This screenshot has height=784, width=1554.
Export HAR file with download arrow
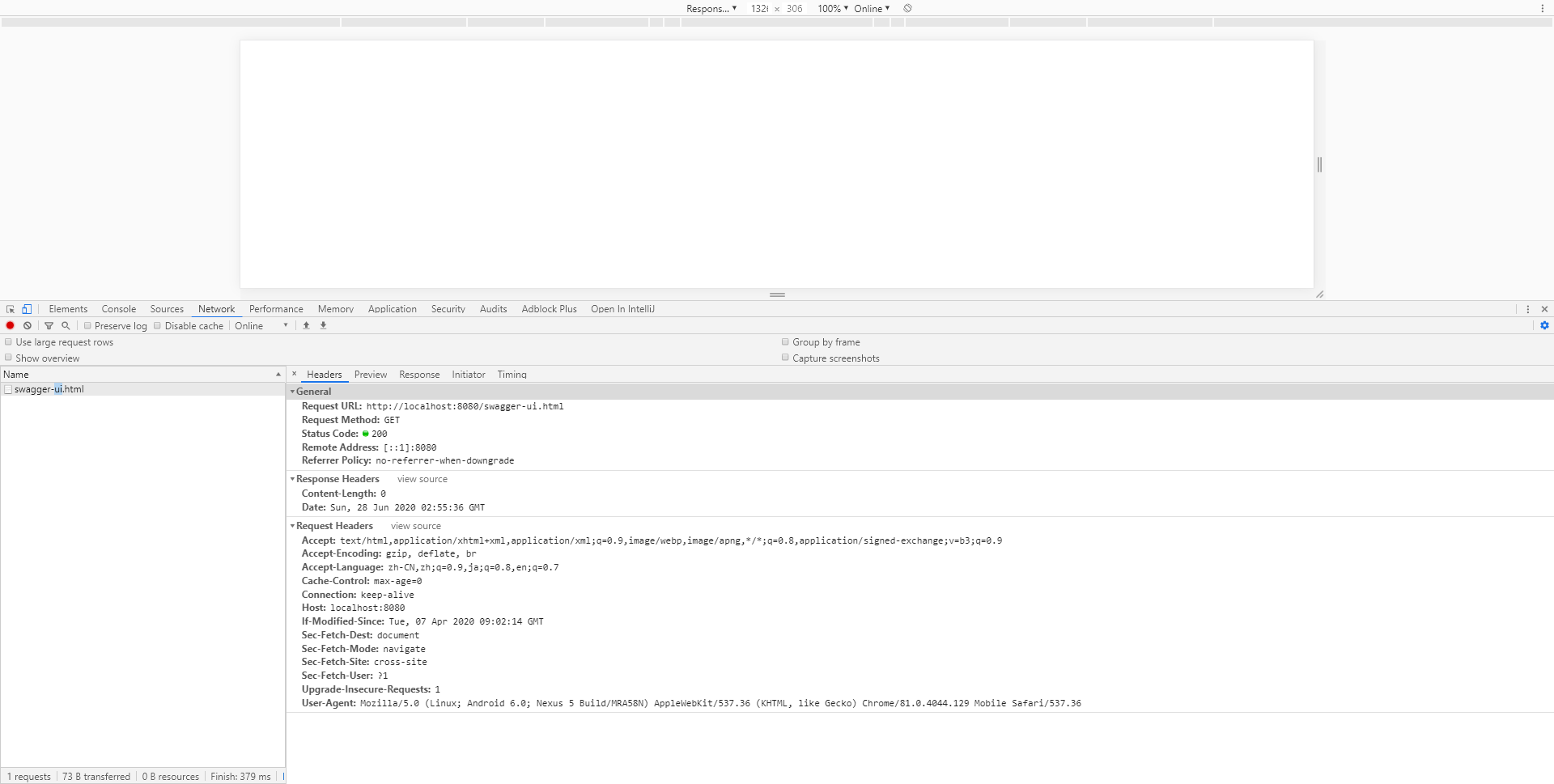tap(323, 325)
